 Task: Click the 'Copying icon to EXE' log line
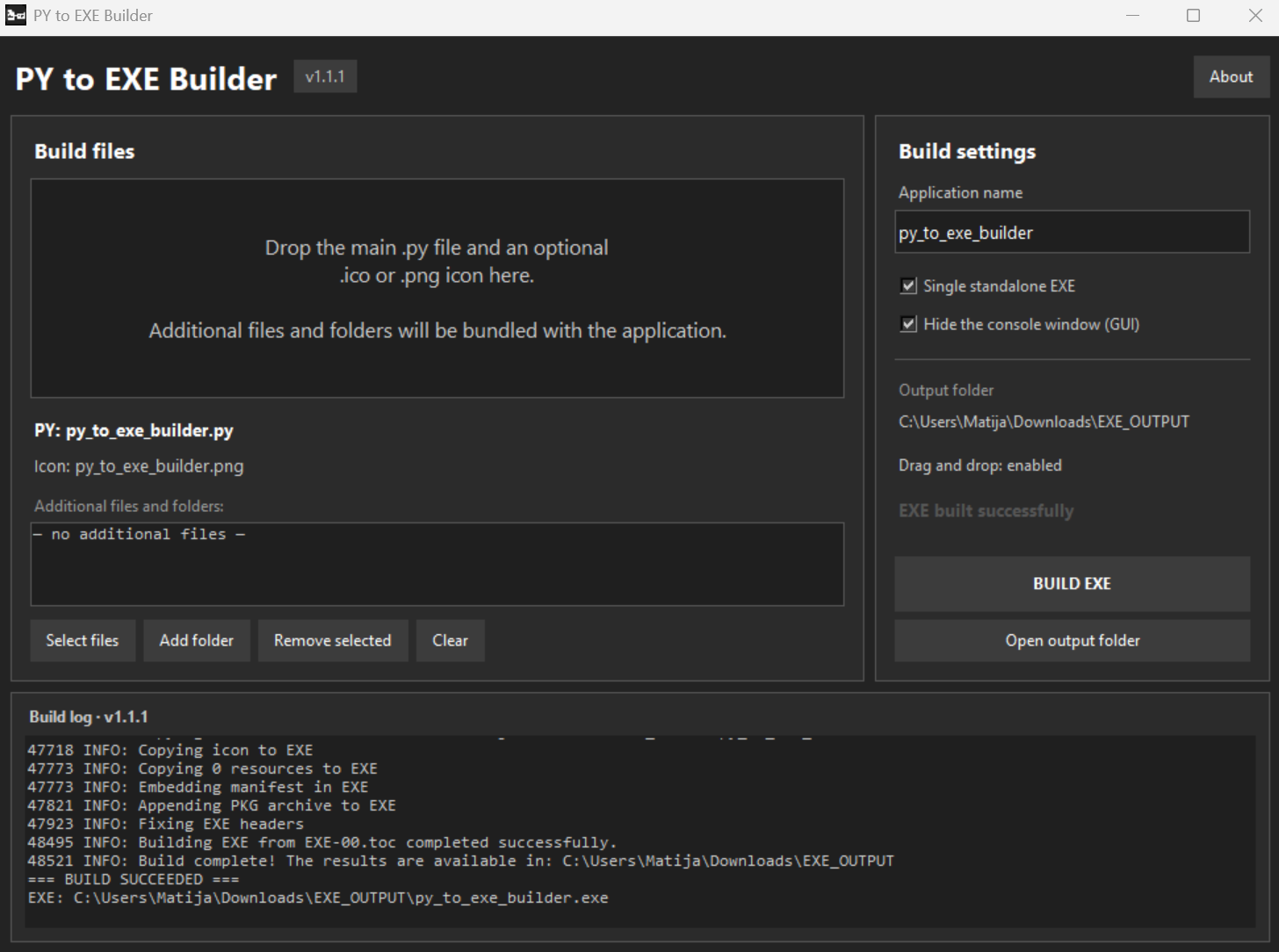tap(170, 750)
